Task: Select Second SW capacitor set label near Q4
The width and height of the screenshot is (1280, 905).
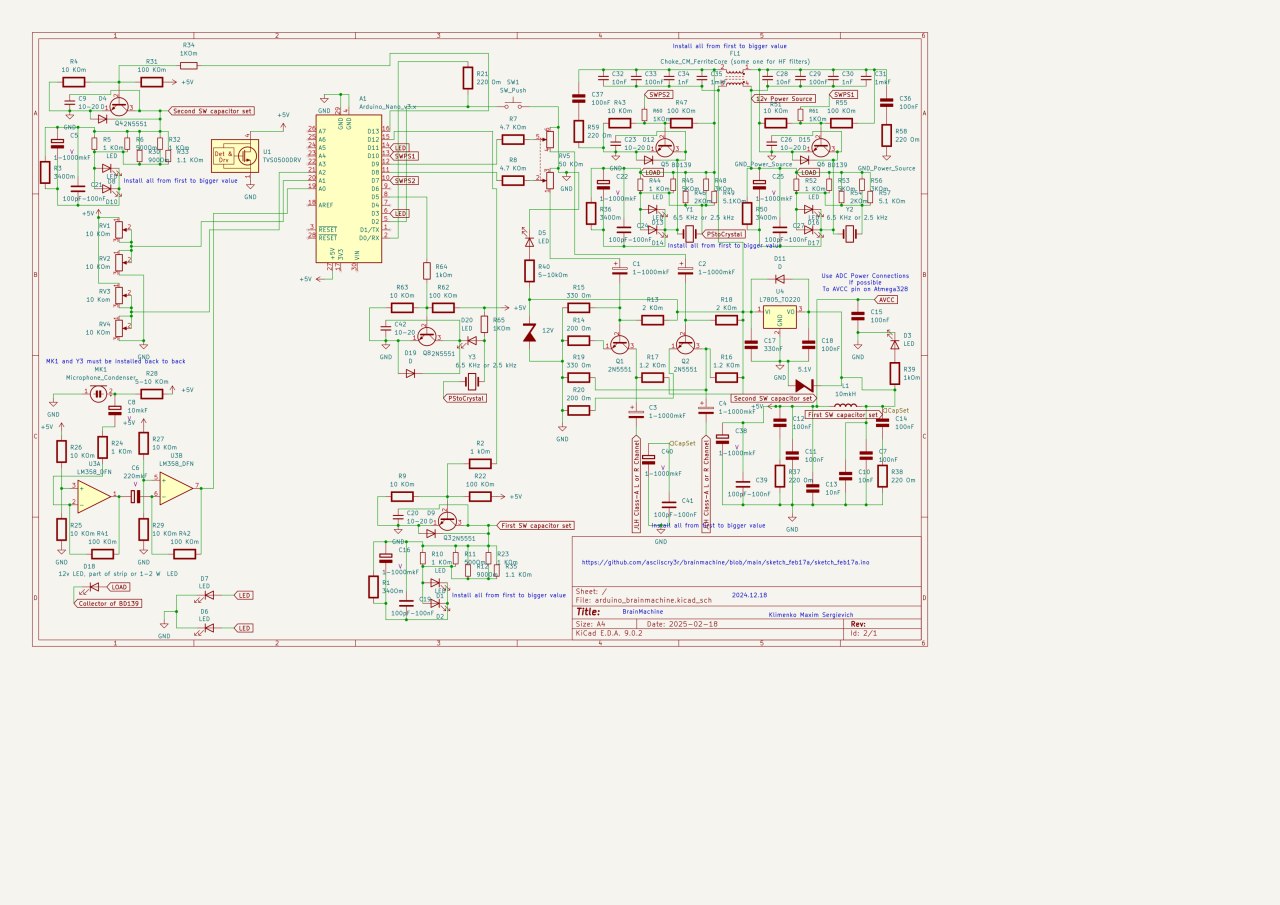Action: click(213, 111)
